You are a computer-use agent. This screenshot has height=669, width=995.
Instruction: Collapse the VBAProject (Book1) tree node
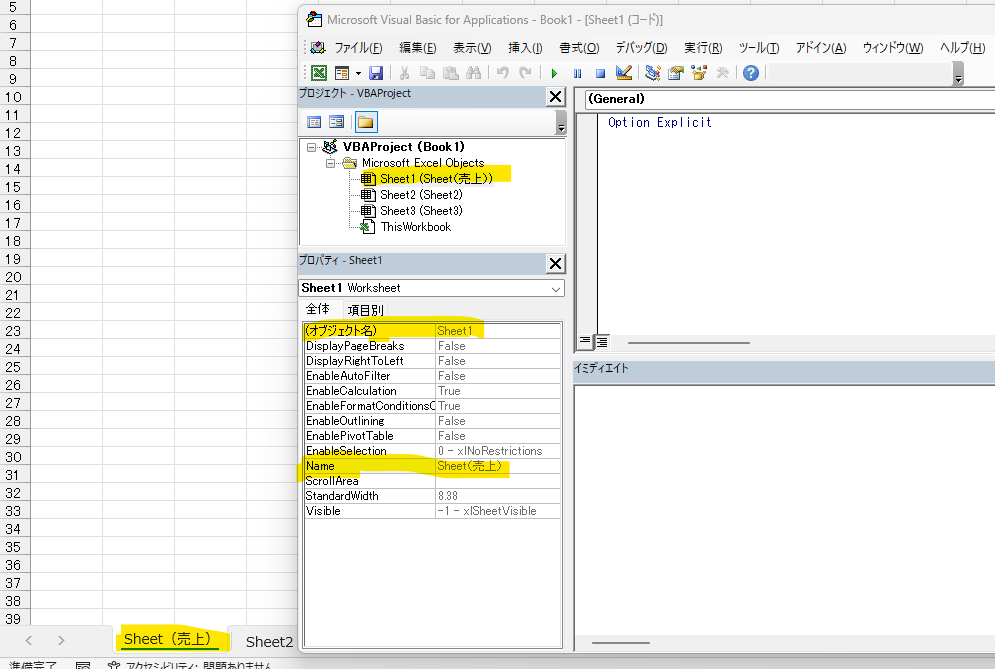click(311, 147)
